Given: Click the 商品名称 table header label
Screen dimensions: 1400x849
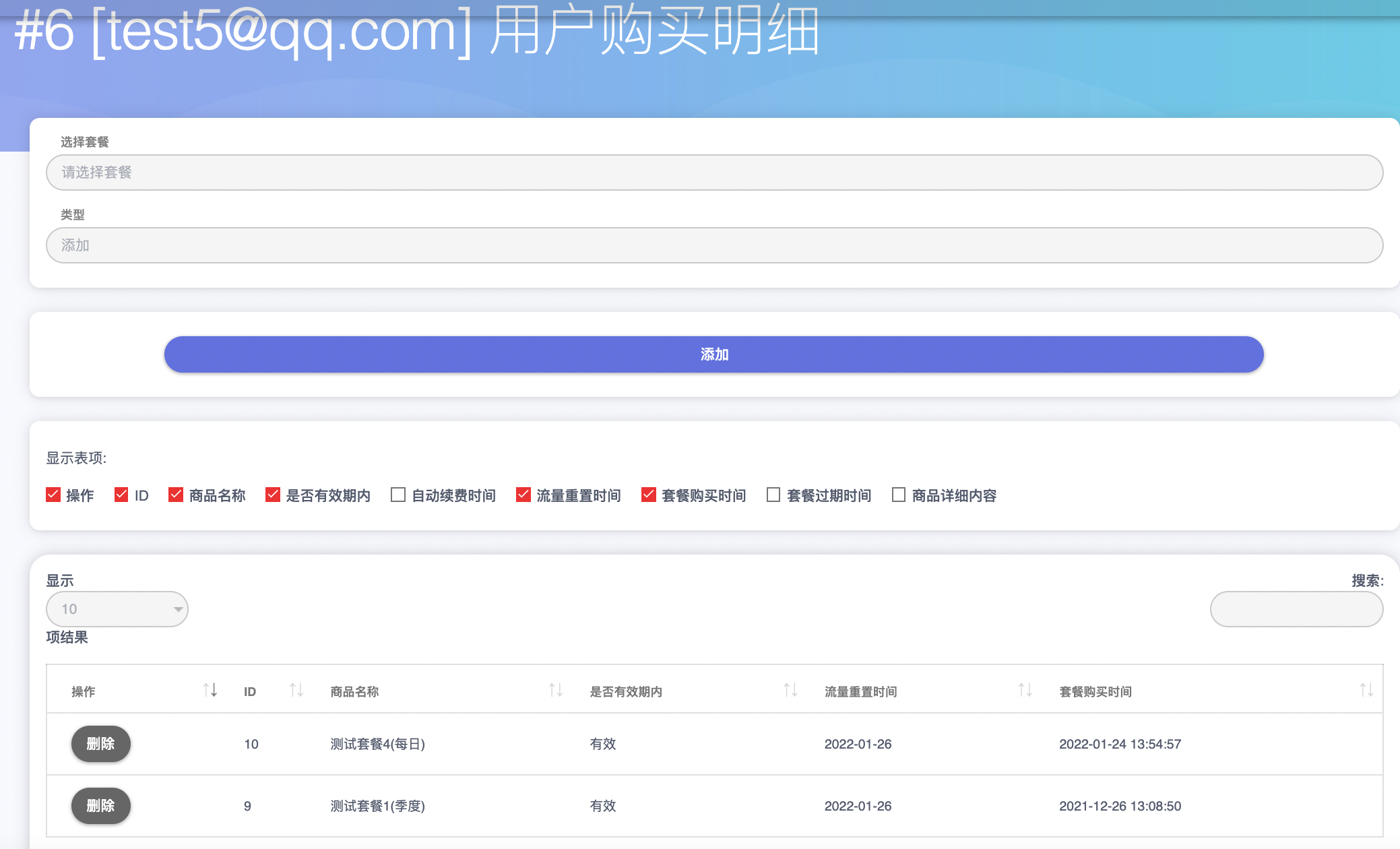Looking at the screenshot, I should pyautogui.click(x=354, y=691).
